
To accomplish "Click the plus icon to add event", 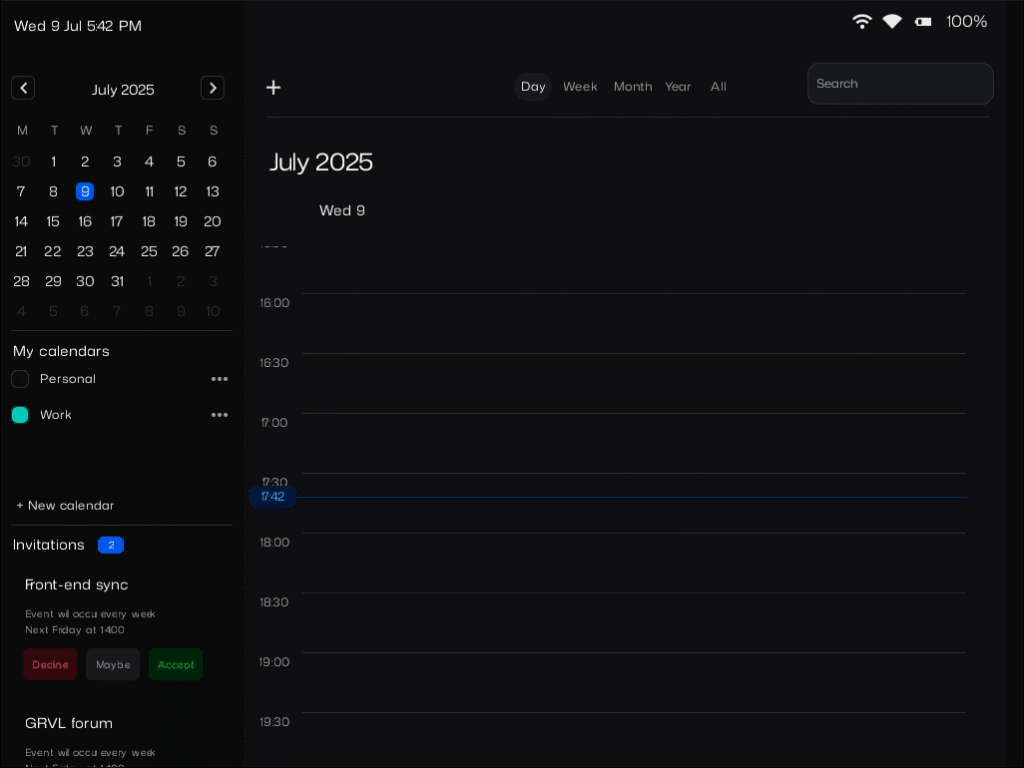I will click(273, 87).
